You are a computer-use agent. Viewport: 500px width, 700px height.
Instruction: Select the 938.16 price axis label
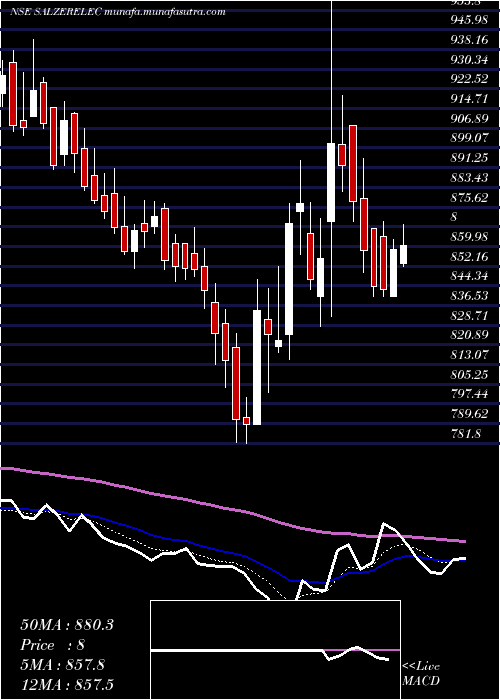(x=469, y=40)
